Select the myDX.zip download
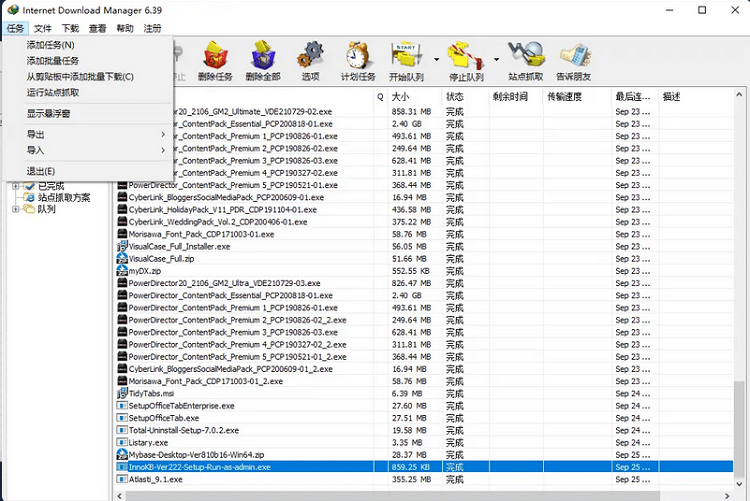This screenshot has width=750, height=501. tap(424, 271)
